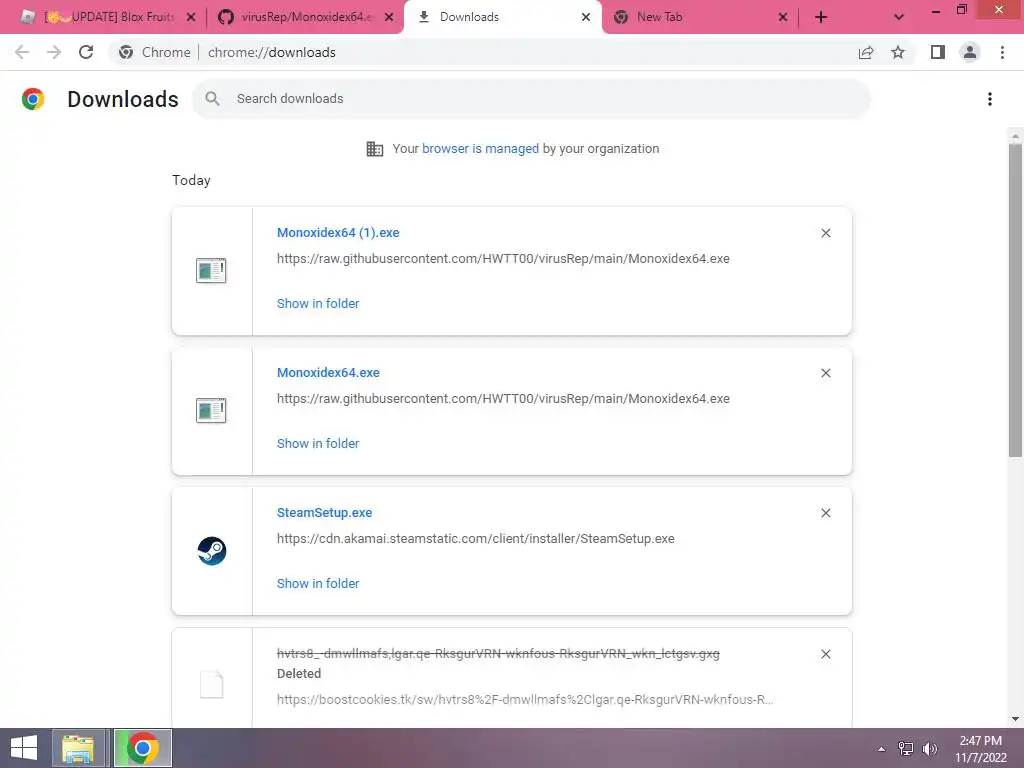Viewport: 1024px width, 768px height.
Task: Close the virusRep/Monoxidex64 tab
Action: click(x=389, y=17)
